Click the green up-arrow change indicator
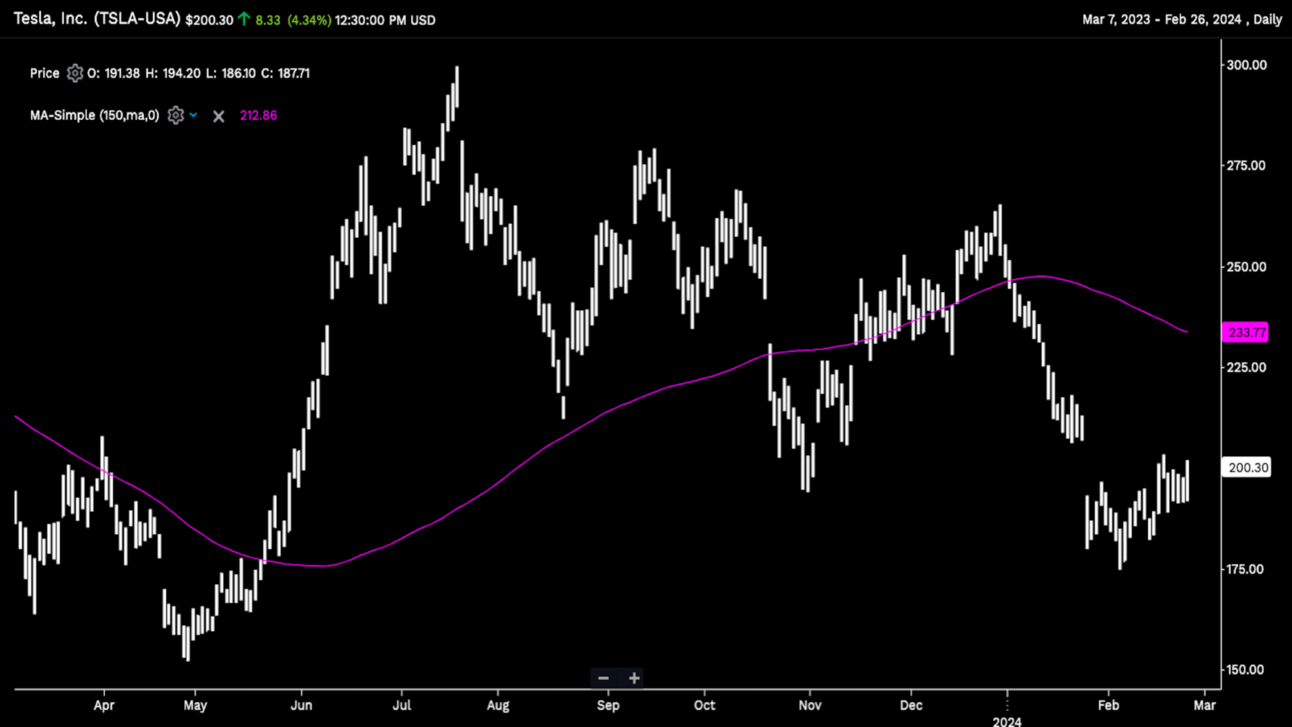 click(x=244, y=19)
